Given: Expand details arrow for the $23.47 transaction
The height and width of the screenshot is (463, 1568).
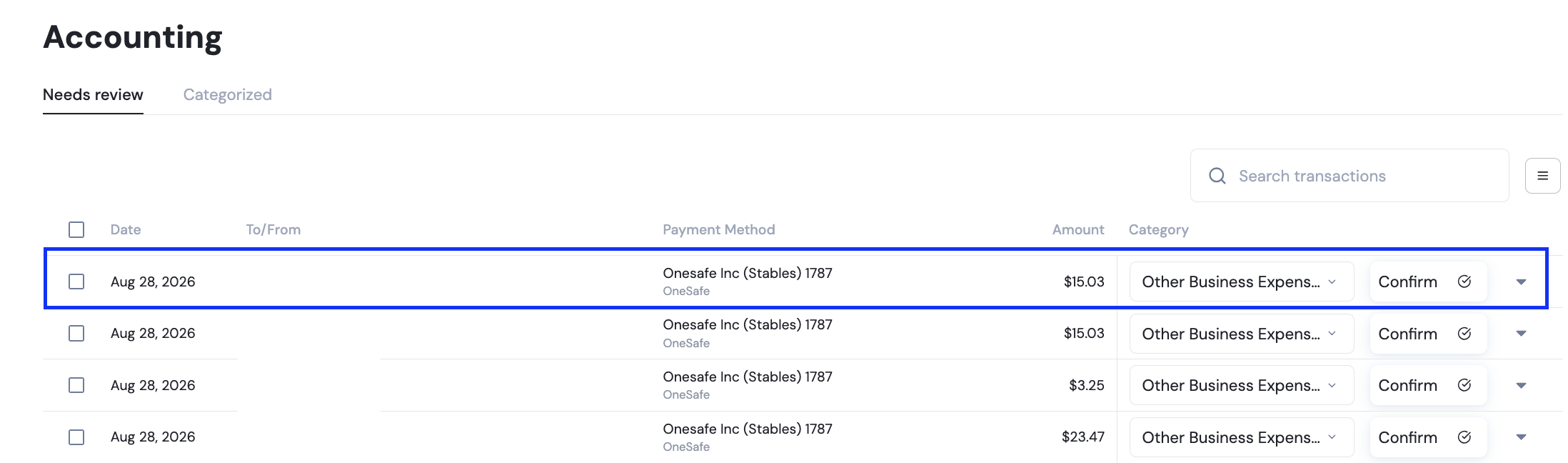Looking at the screenshot, I should pyautogui.click(x=1521, y=437).
